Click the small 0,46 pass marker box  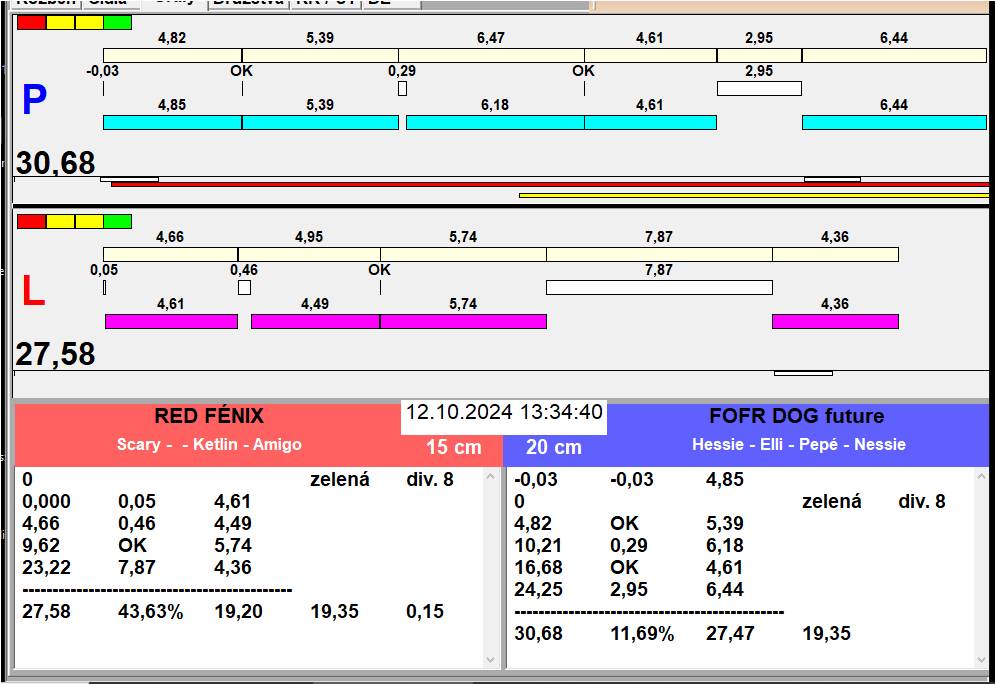(244, 287)
